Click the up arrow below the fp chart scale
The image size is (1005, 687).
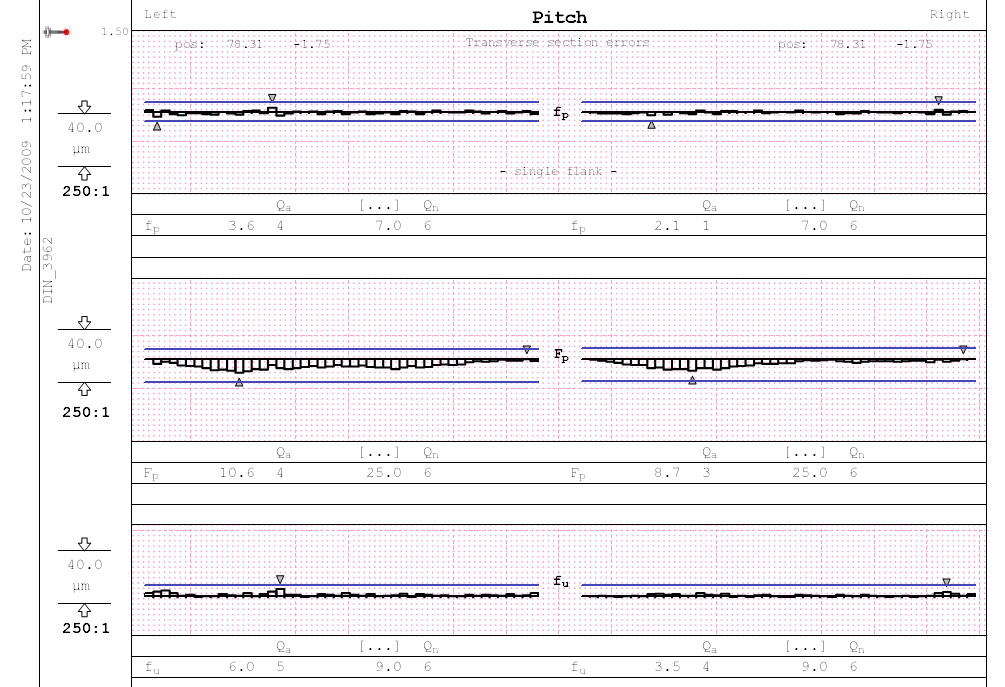coord(84,174)
